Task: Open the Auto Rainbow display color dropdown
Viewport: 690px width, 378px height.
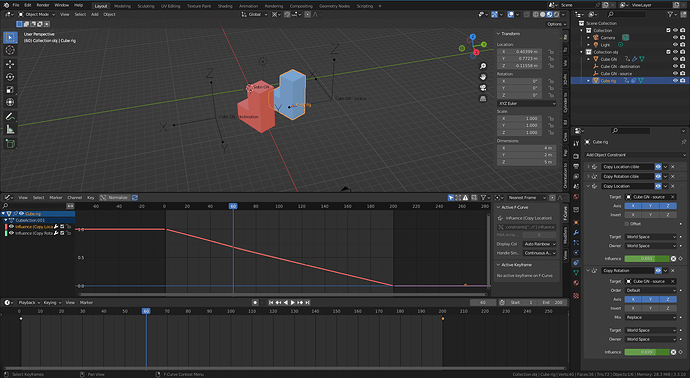Action: (540, 244)
